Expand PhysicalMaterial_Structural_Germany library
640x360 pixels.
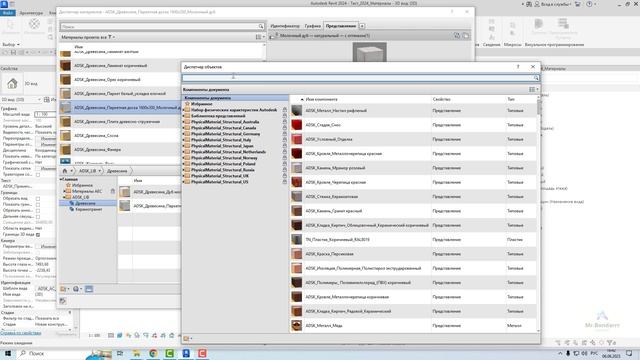(183, 134)
